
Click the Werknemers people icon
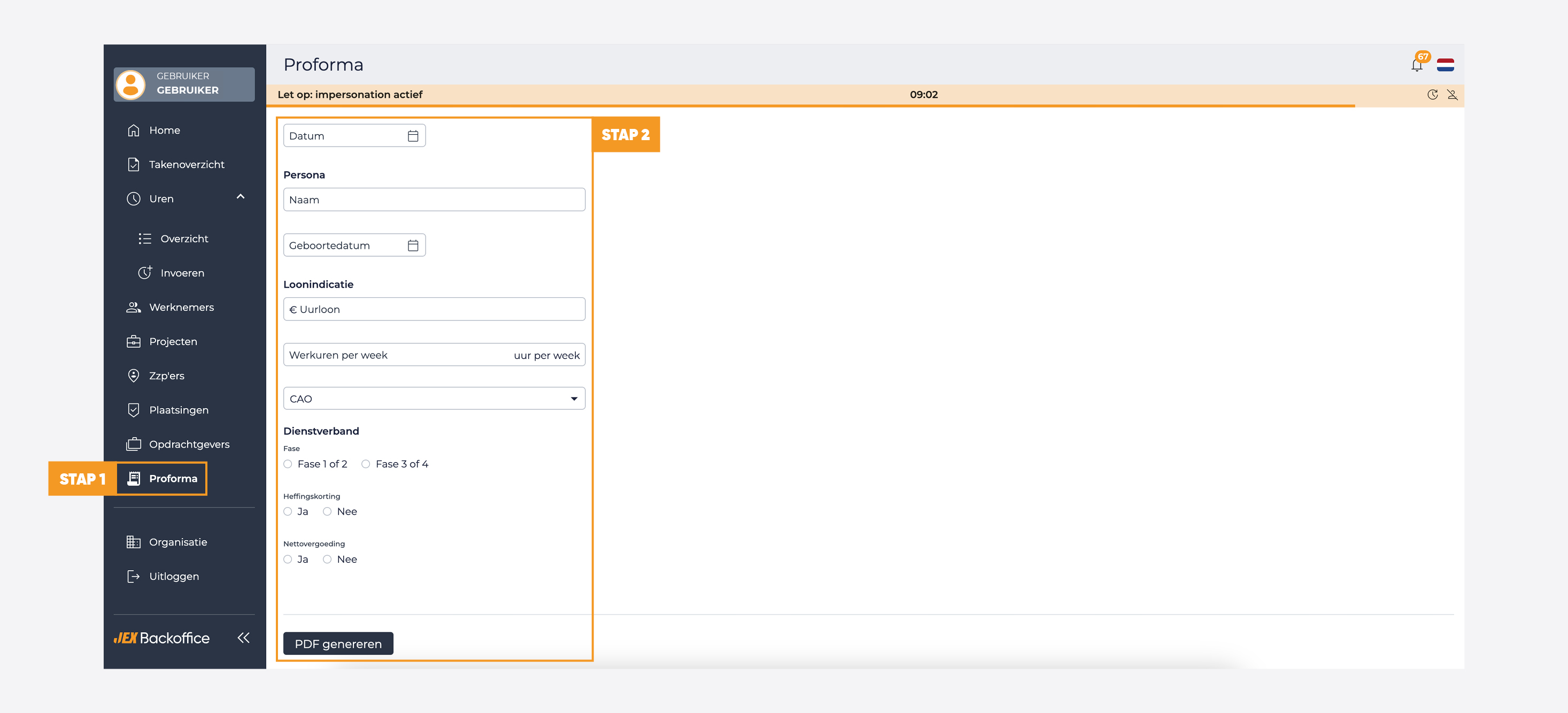tap(133, 307)
